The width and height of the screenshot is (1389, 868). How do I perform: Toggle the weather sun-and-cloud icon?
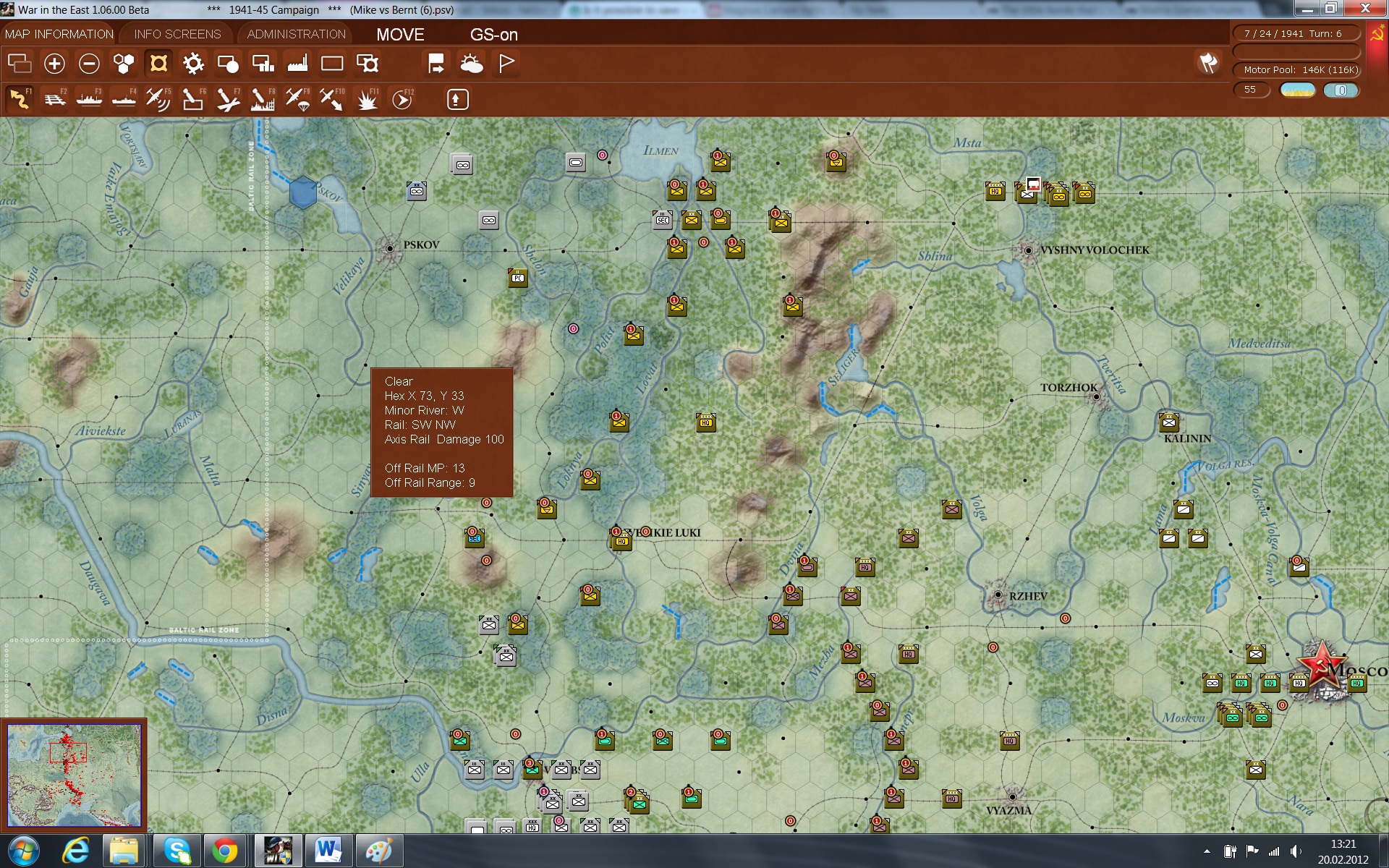coord(471,64)
